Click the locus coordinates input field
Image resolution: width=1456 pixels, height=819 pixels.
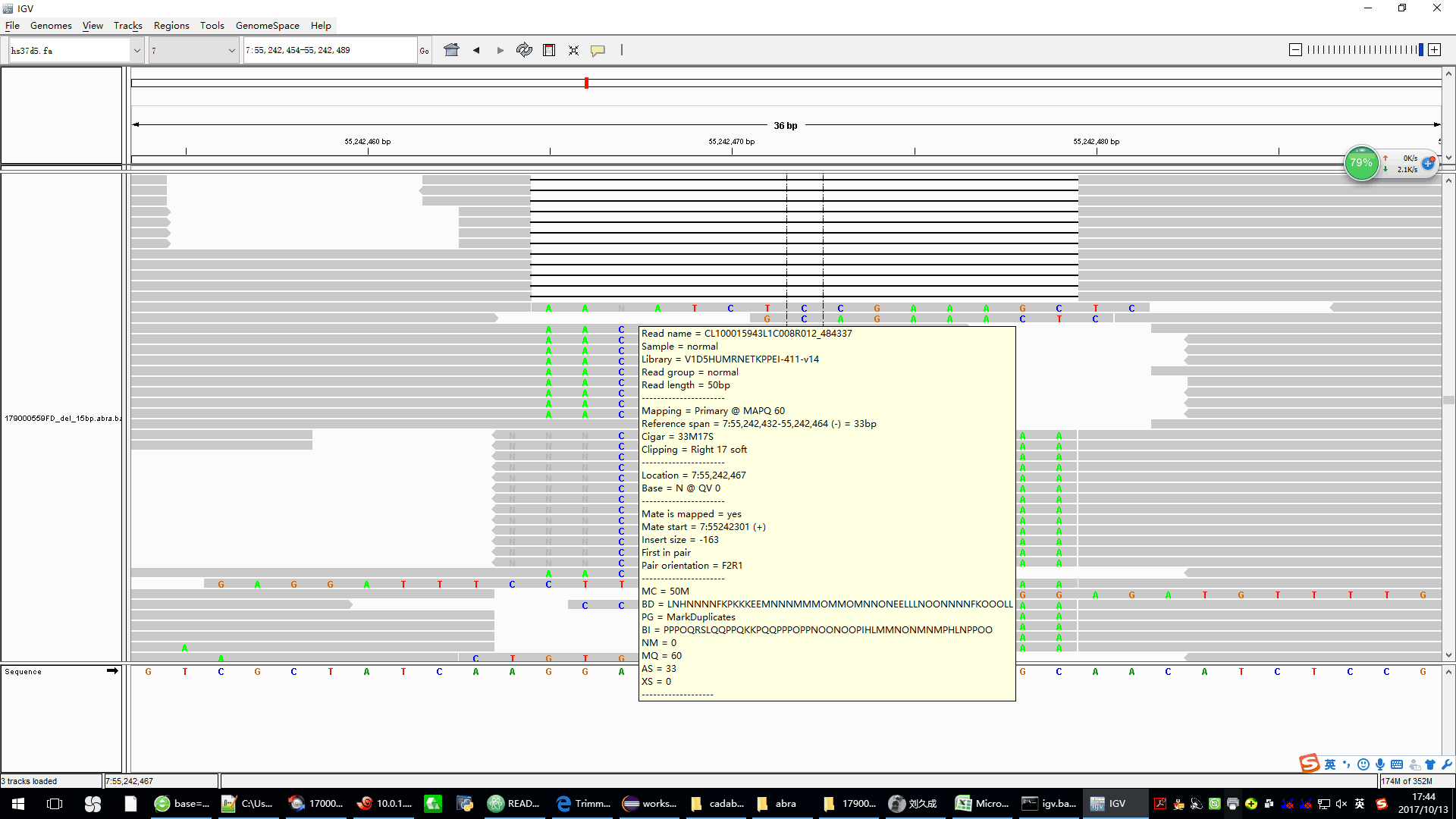(329, 51)
